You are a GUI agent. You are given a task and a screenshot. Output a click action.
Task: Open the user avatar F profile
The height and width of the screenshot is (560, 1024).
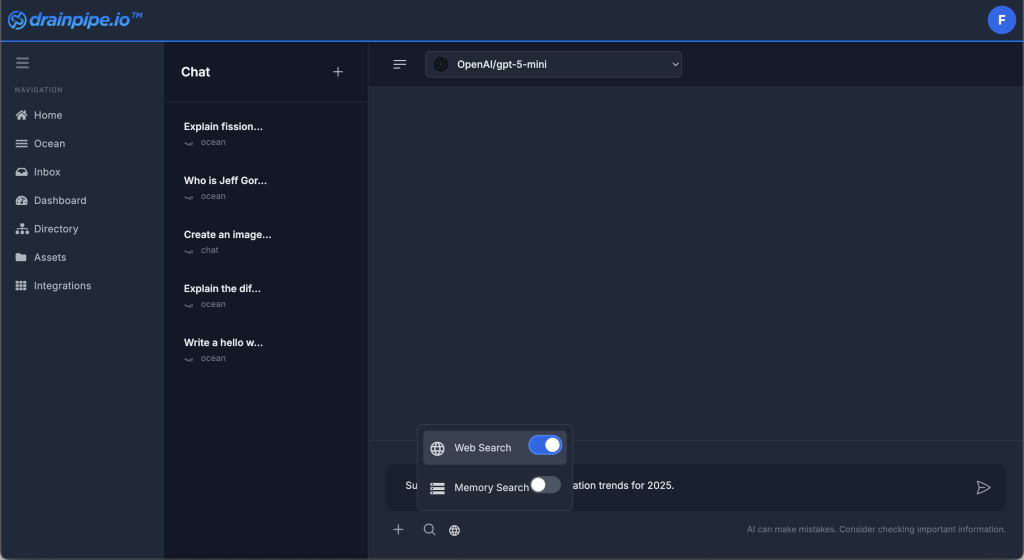click(x=1001, y=20)
